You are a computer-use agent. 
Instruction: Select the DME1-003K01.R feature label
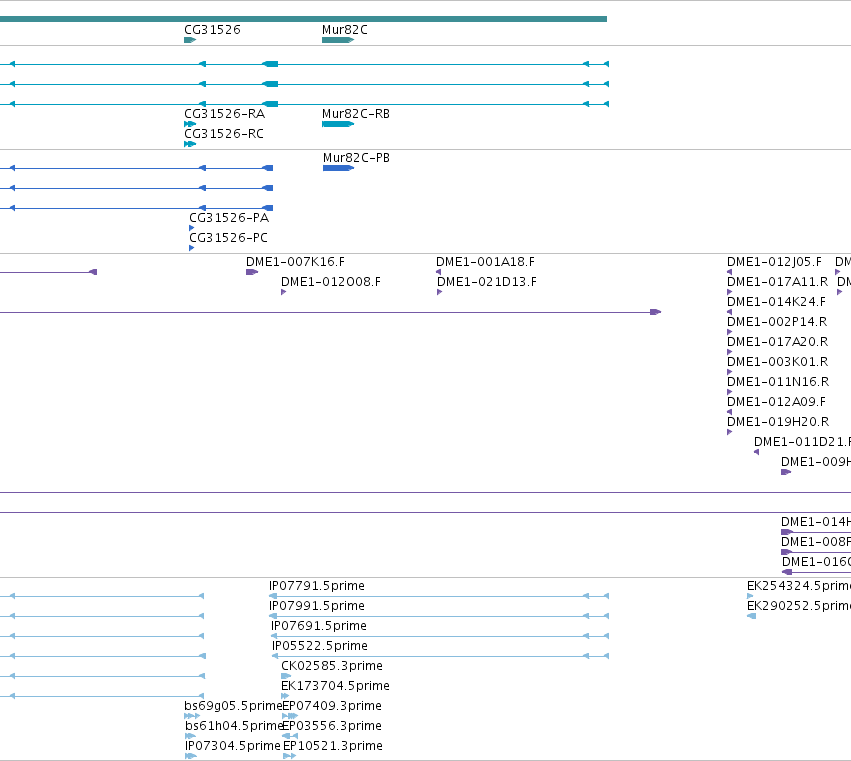pyautogui.click(x=778, y=363)
